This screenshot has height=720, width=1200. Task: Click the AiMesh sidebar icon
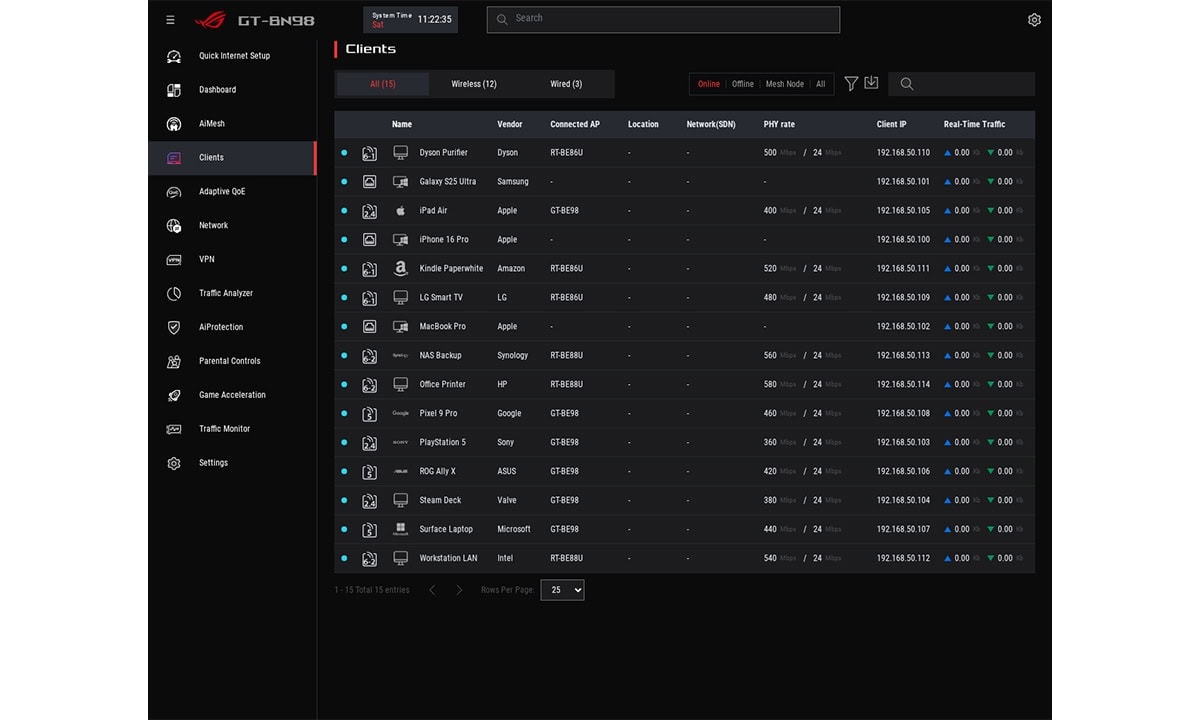coord(174,124)
